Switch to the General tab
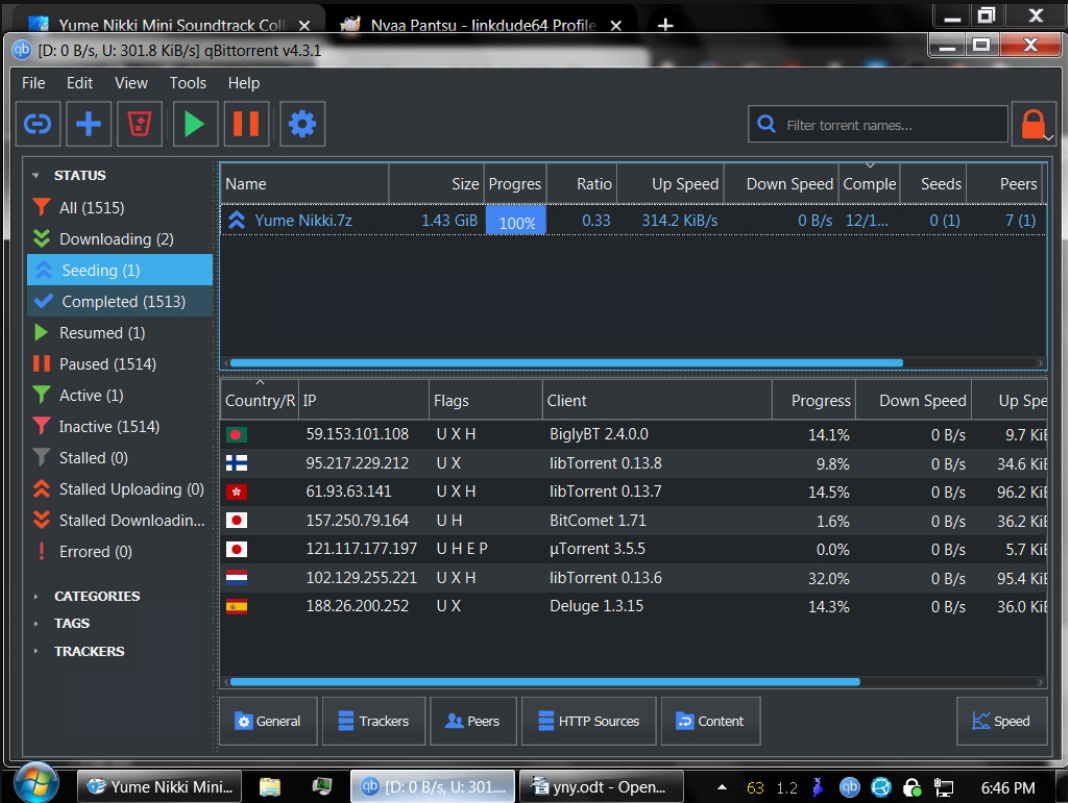This screenshot has height=803, width=1068. [268, 721]
